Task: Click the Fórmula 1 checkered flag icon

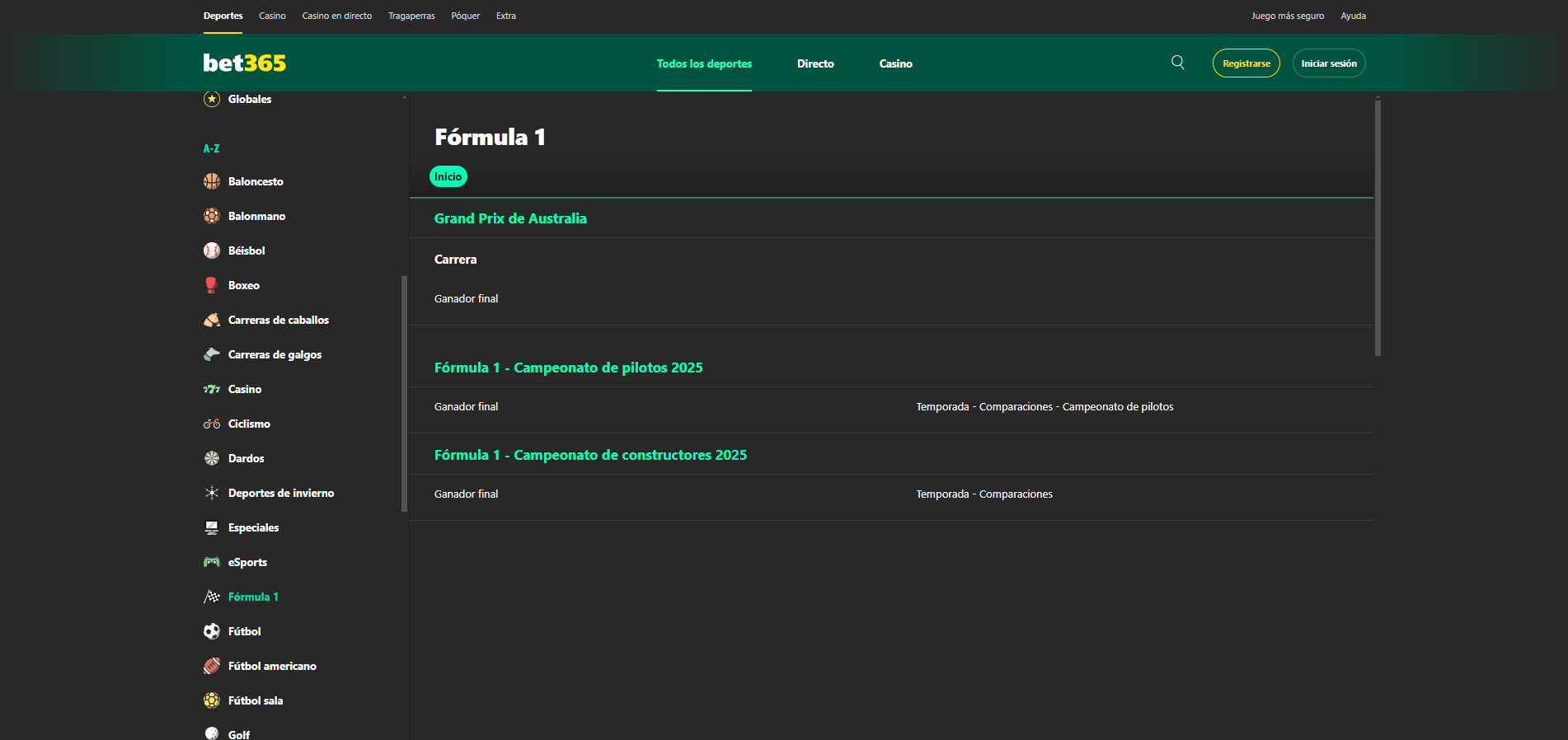Action: tap(212, 597)
